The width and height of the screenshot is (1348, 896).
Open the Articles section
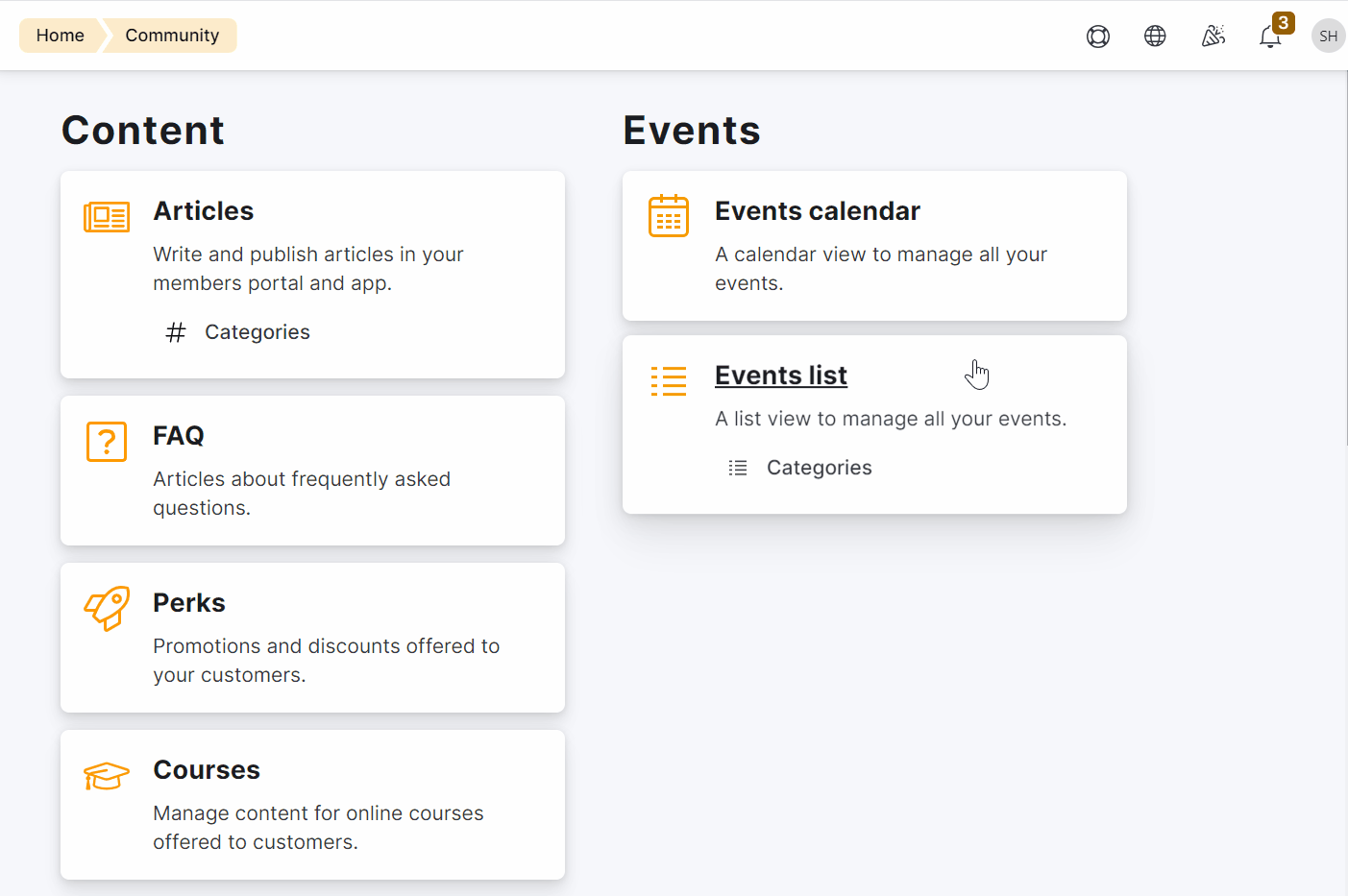click(204, 211)
